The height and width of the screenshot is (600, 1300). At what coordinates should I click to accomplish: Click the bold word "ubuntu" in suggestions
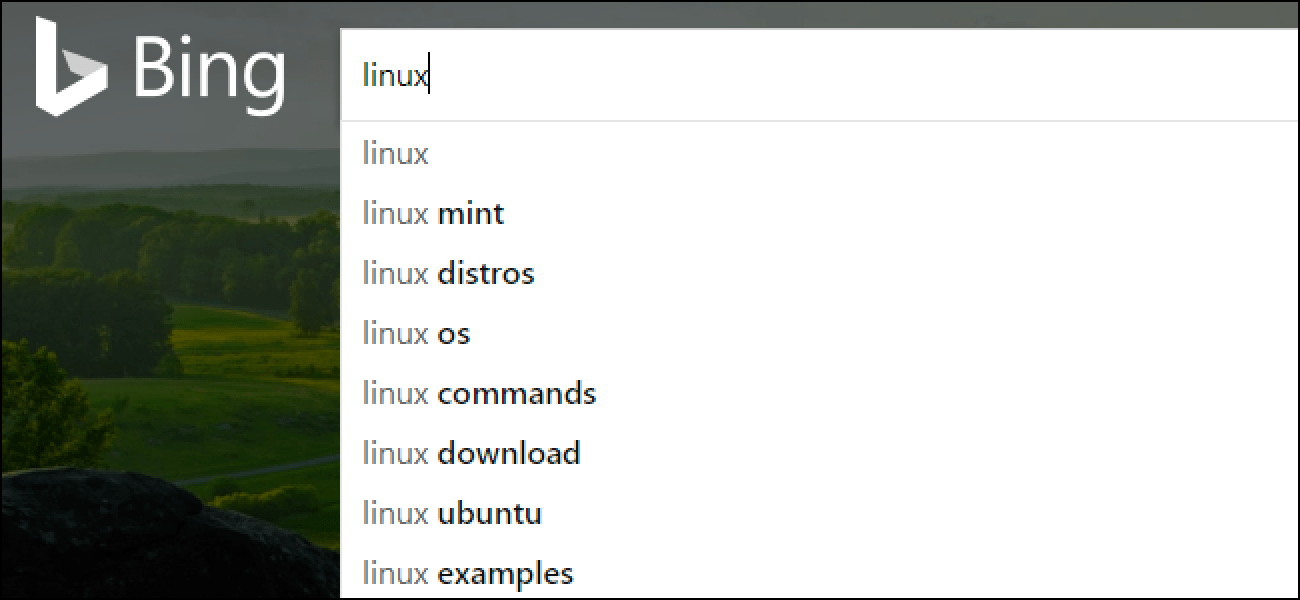490,514
